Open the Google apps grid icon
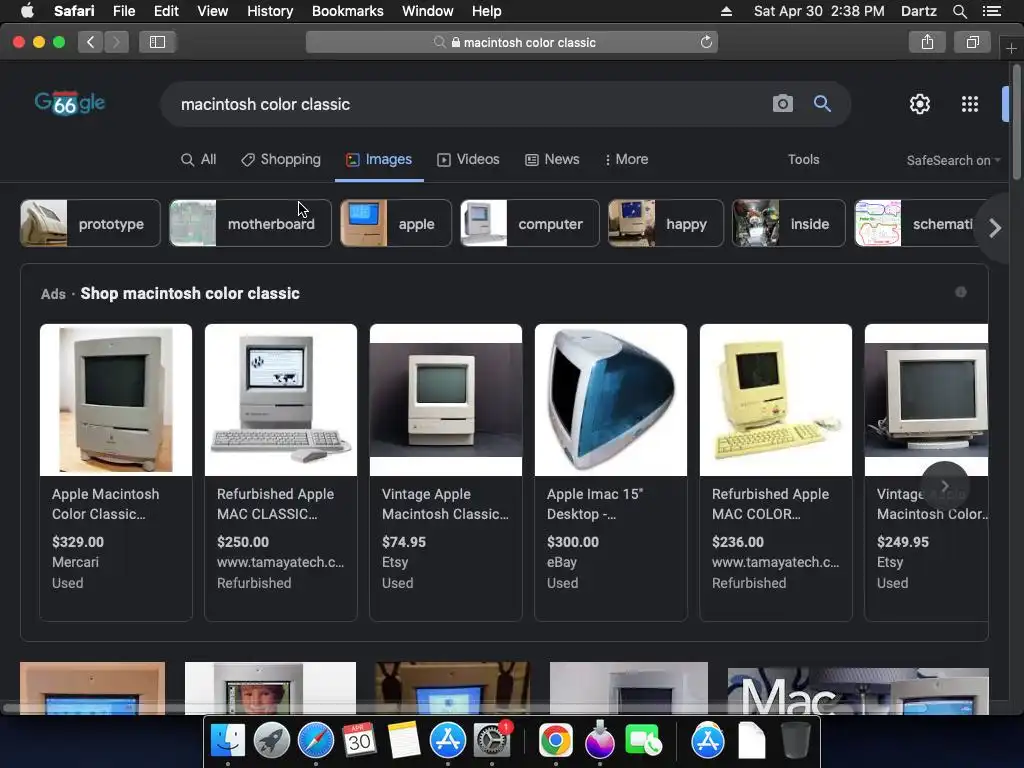This screenshot has width=1024, height=768. pyautogui.click(x=970, y=104)
